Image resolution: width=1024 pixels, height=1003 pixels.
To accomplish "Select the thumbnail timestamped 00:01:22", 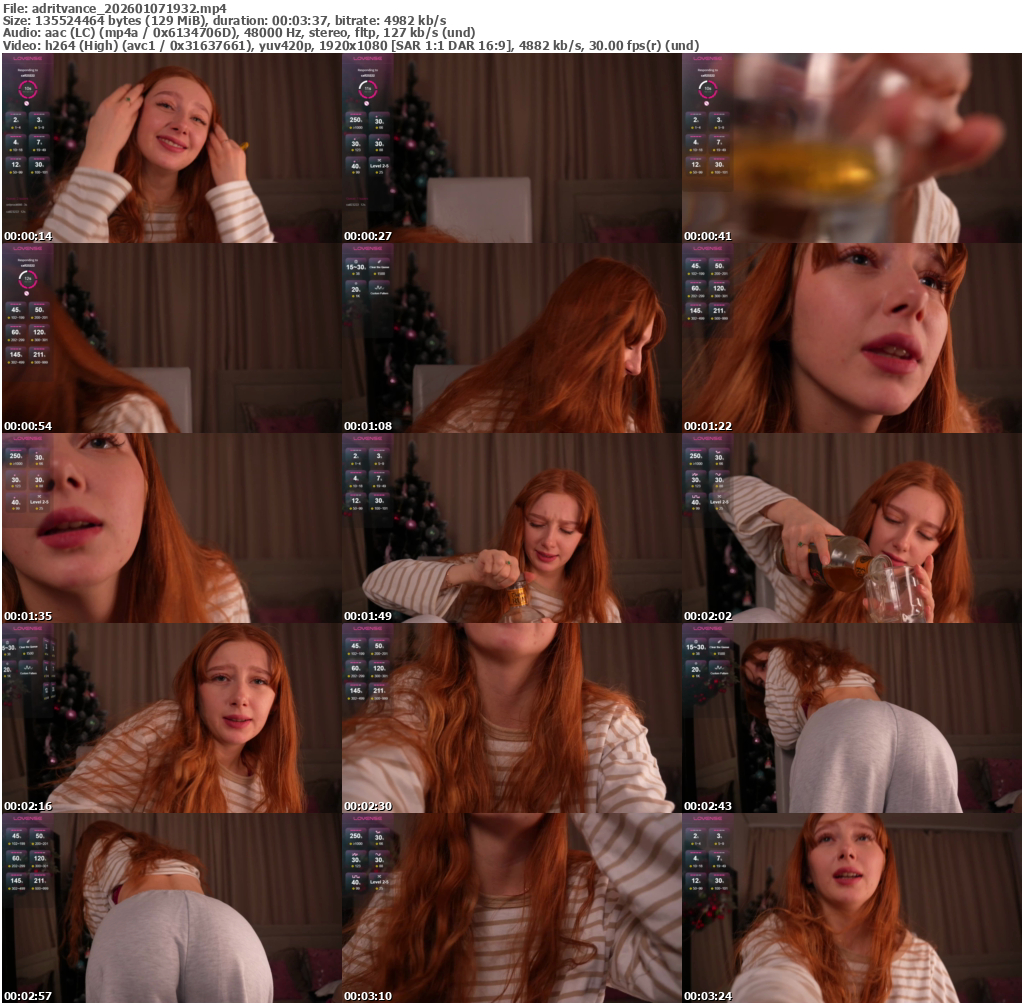I will pyautogui.click(x=852, y=338).
